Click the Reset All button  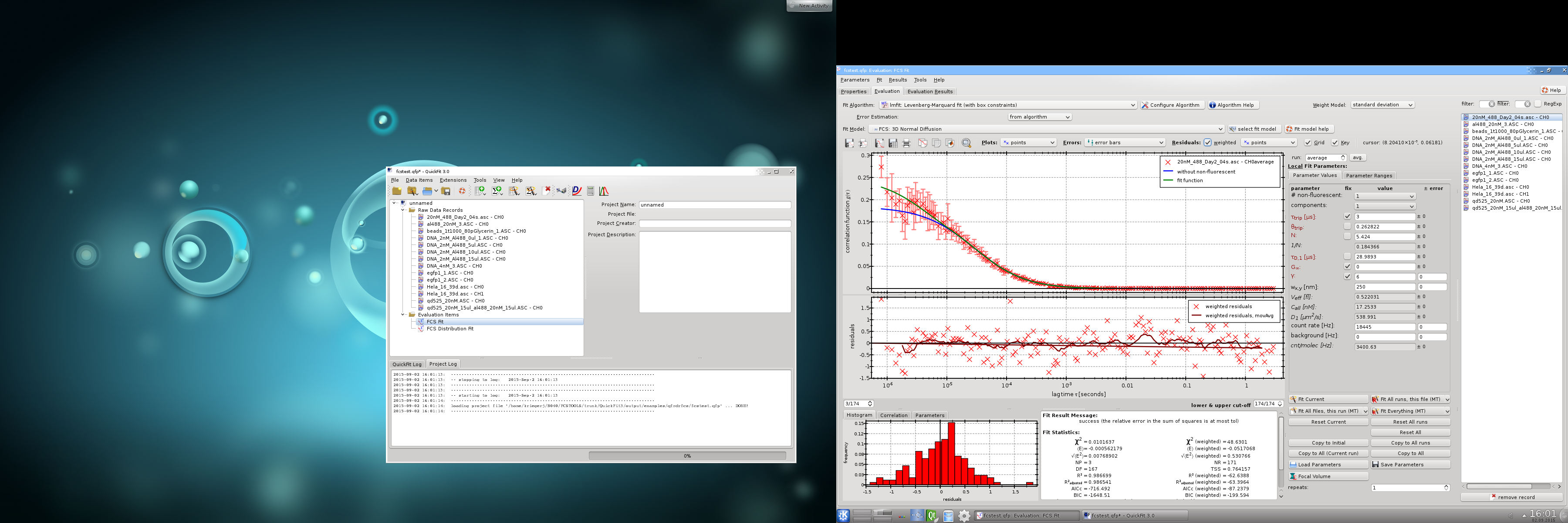[1410, 432]
